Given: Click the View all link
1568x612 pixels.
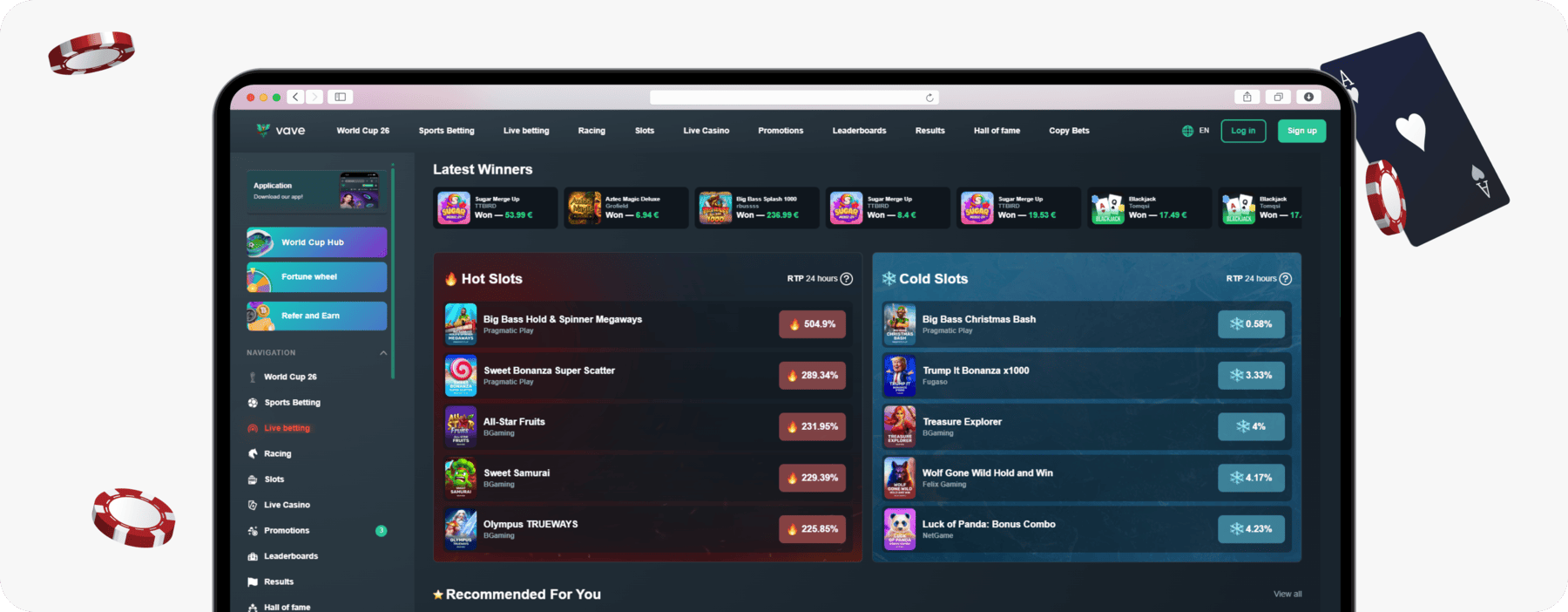Looking at the screenshot, I should [1288, 595].
